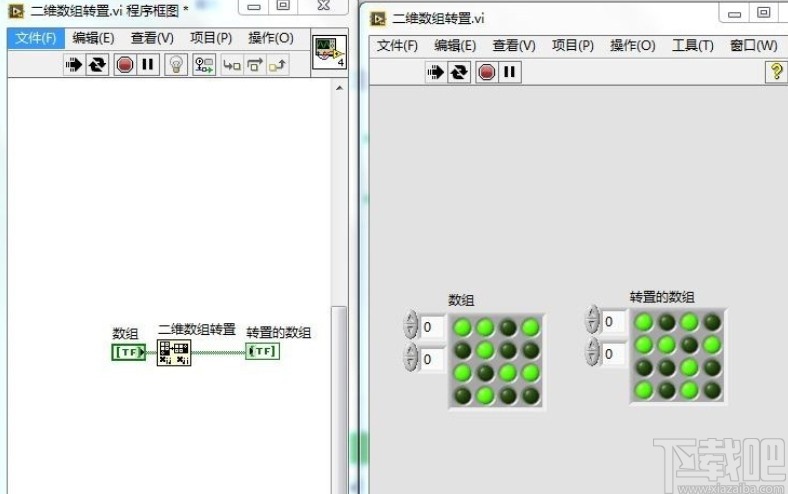Viewport: 788px width, 494px height.
Task: Open 项目(P) menu in front panel window
Action: point(573,46)
